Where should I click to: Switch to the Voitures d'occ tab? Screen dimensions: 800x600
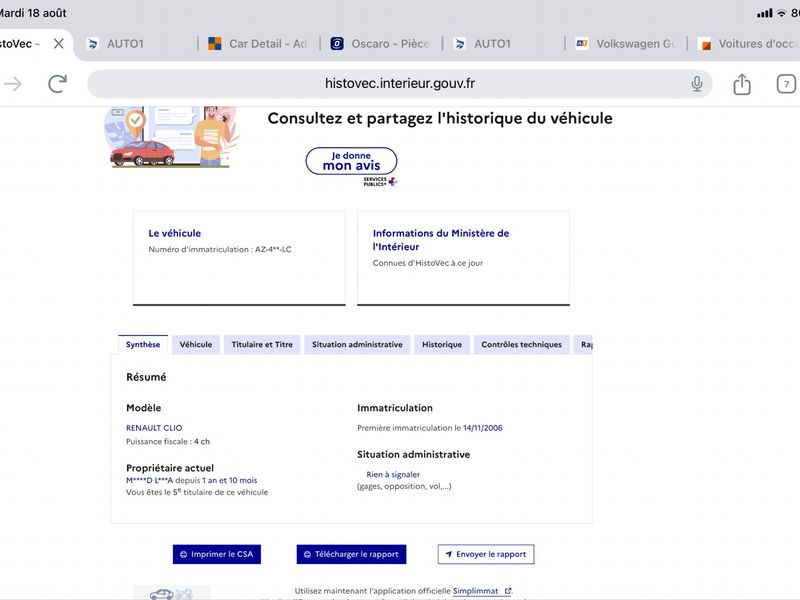click(746, 44)
